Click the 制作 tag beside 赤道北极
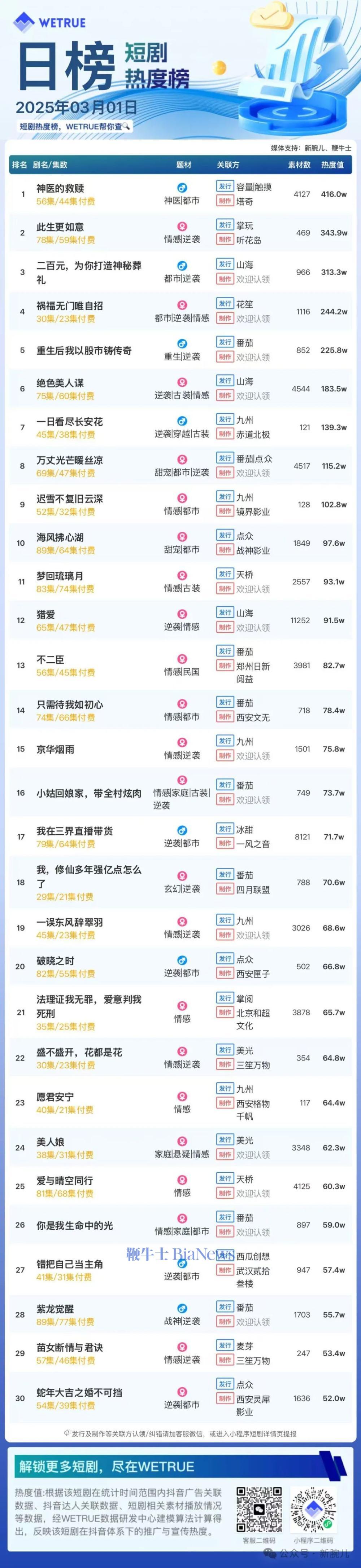This screenshot has height=1568, width=361. (225, 434)
